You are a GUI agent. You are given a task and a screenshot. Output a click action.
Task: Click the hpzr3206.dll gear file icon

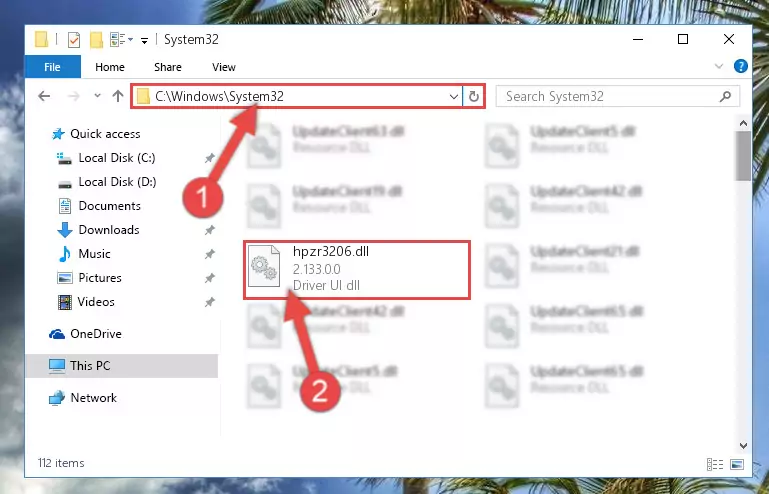[264, 266]
